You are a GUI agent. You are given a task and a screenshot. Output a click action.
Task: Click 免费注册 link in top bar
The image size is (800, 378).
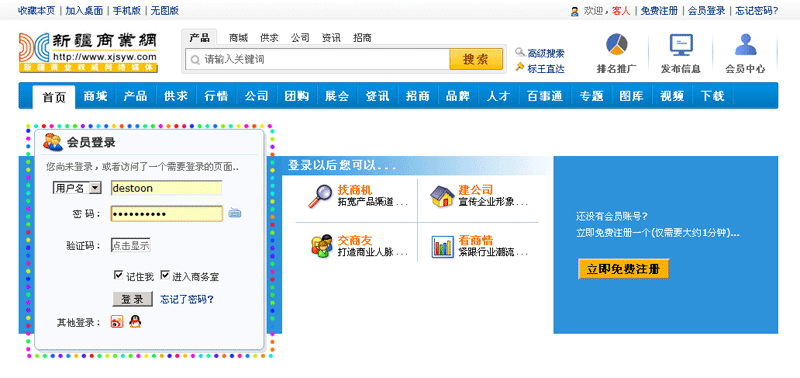pos(659,11)
